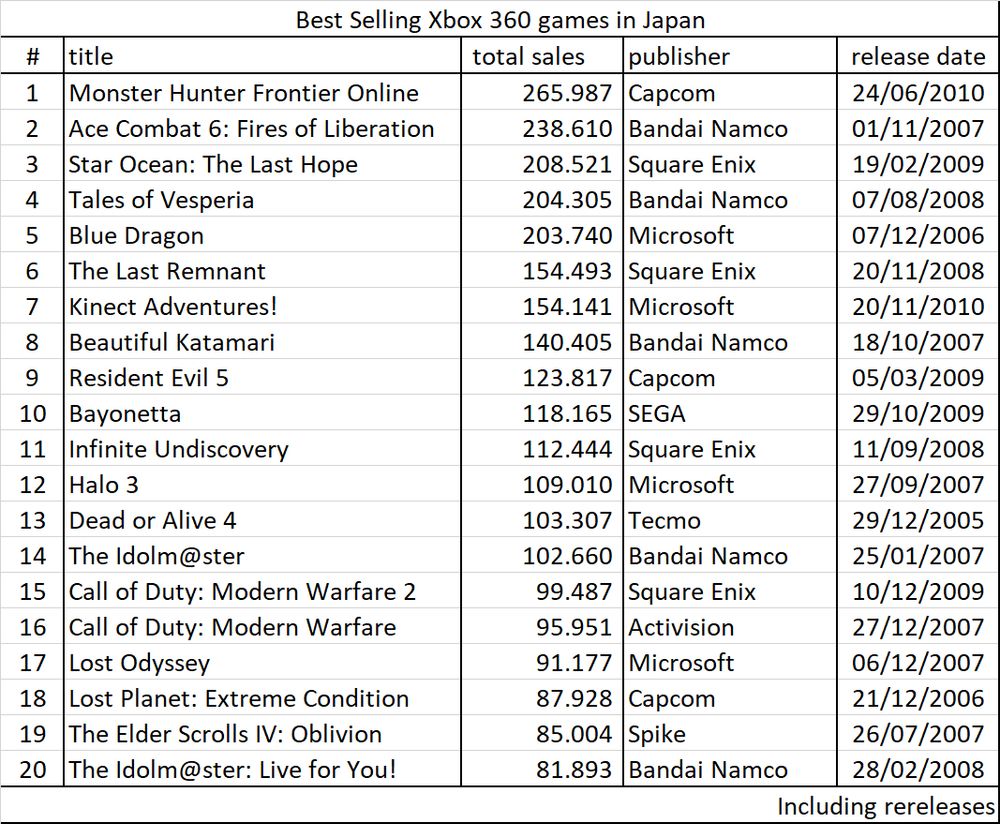Select the 'Blue Dragon' cell
The image size is (1000, 824).
coord(262,236)
